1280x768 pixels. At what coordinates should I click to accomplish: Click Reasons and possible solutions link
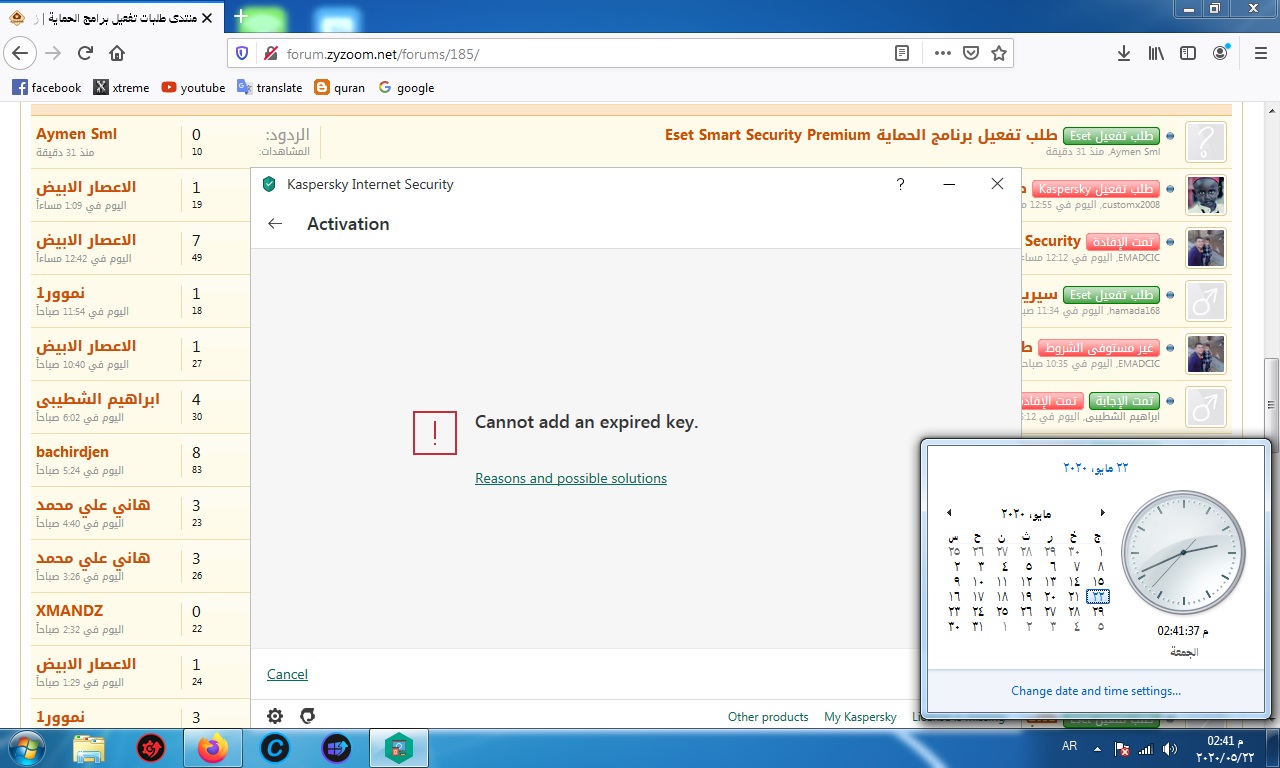pyautogui.click(x=571, y=479)
